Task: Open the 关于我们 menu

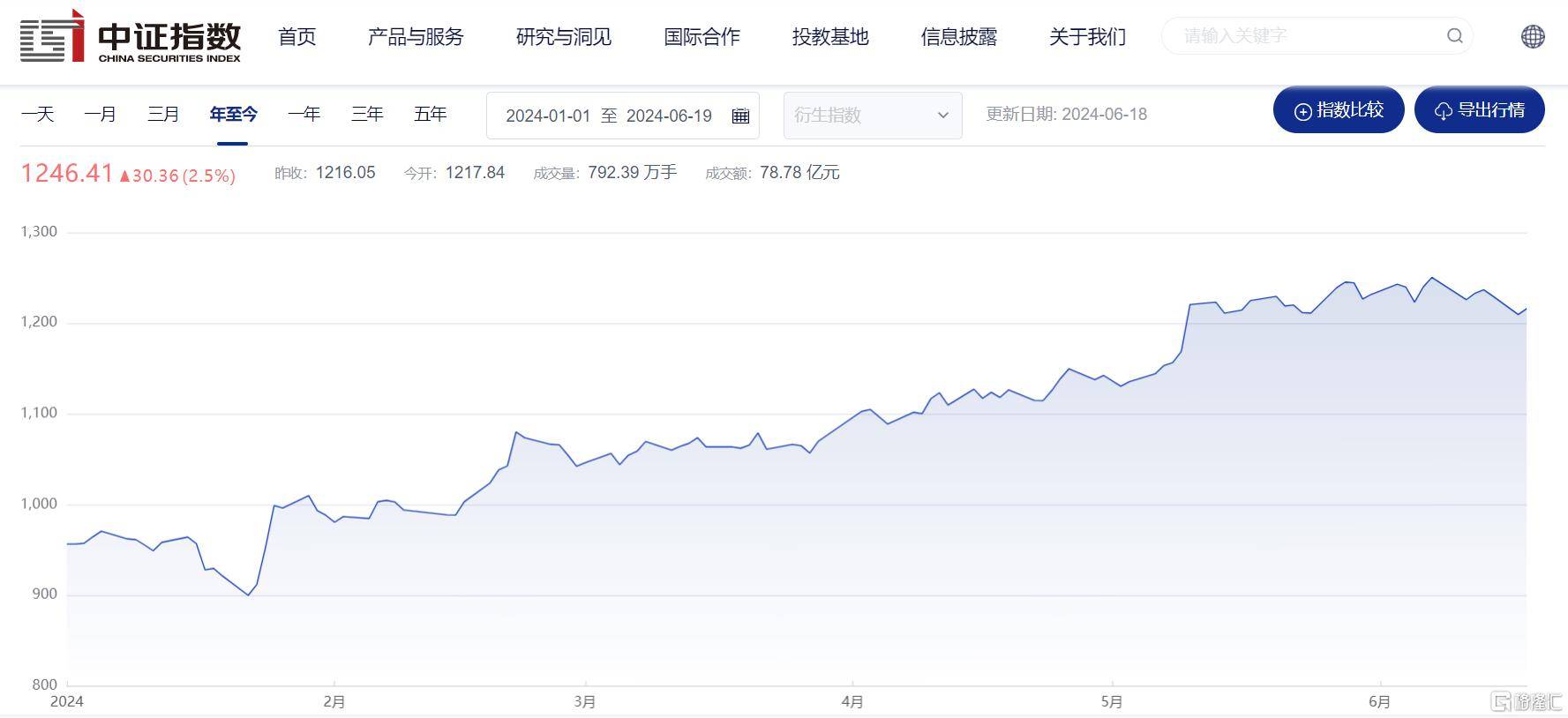Action: click(x=1088, y=37)
